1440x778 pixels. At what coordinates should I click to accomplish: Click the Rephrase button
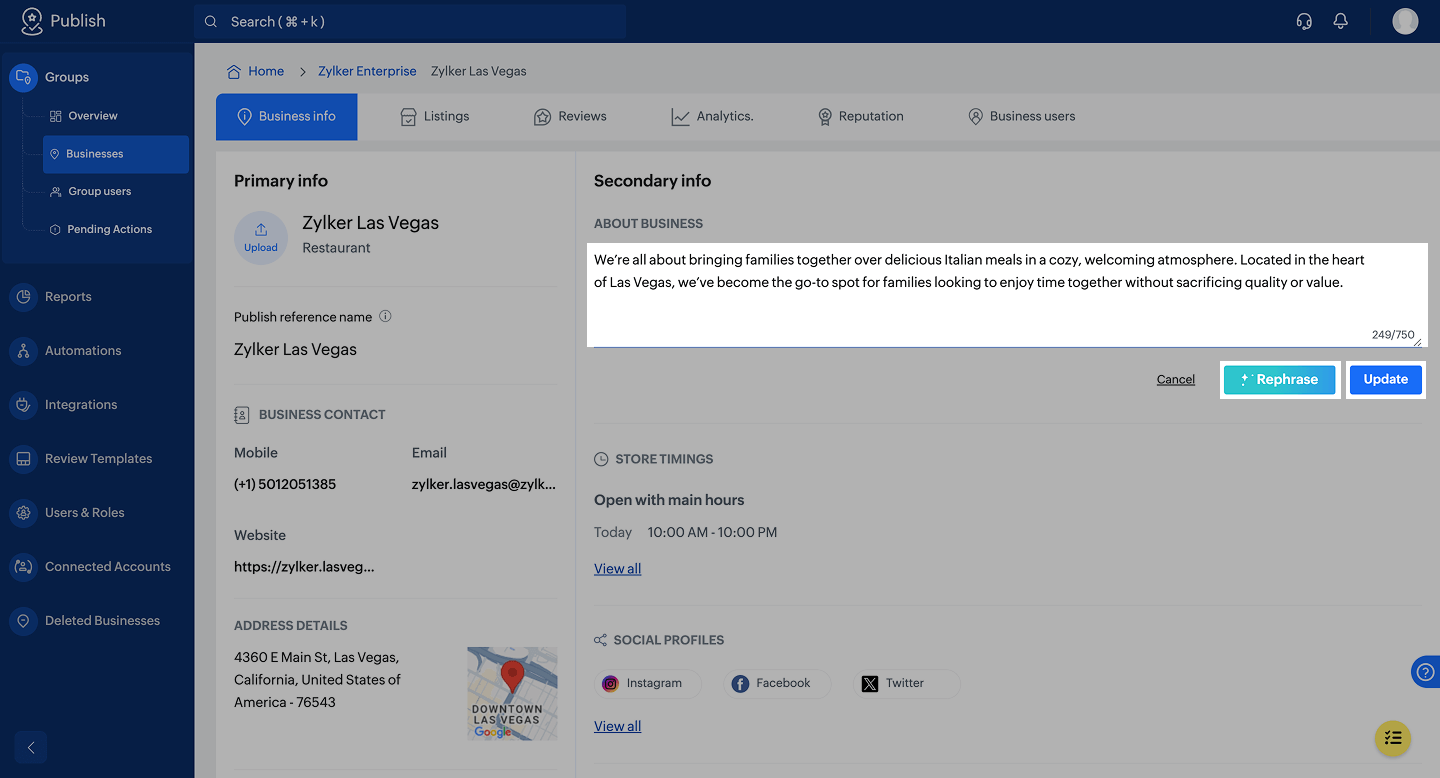[x=1279, y=380]
